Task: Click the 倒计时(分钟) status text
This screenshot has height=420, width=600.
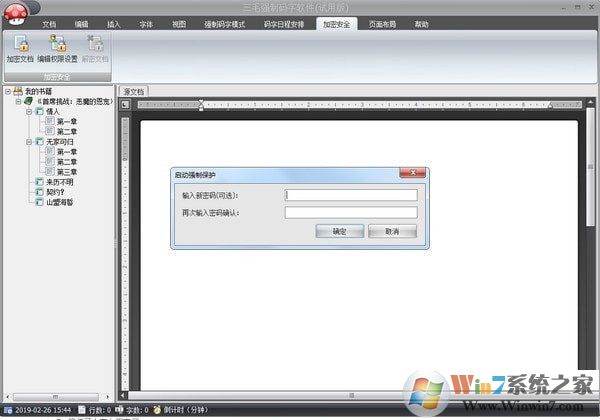Action: point(186,410)
